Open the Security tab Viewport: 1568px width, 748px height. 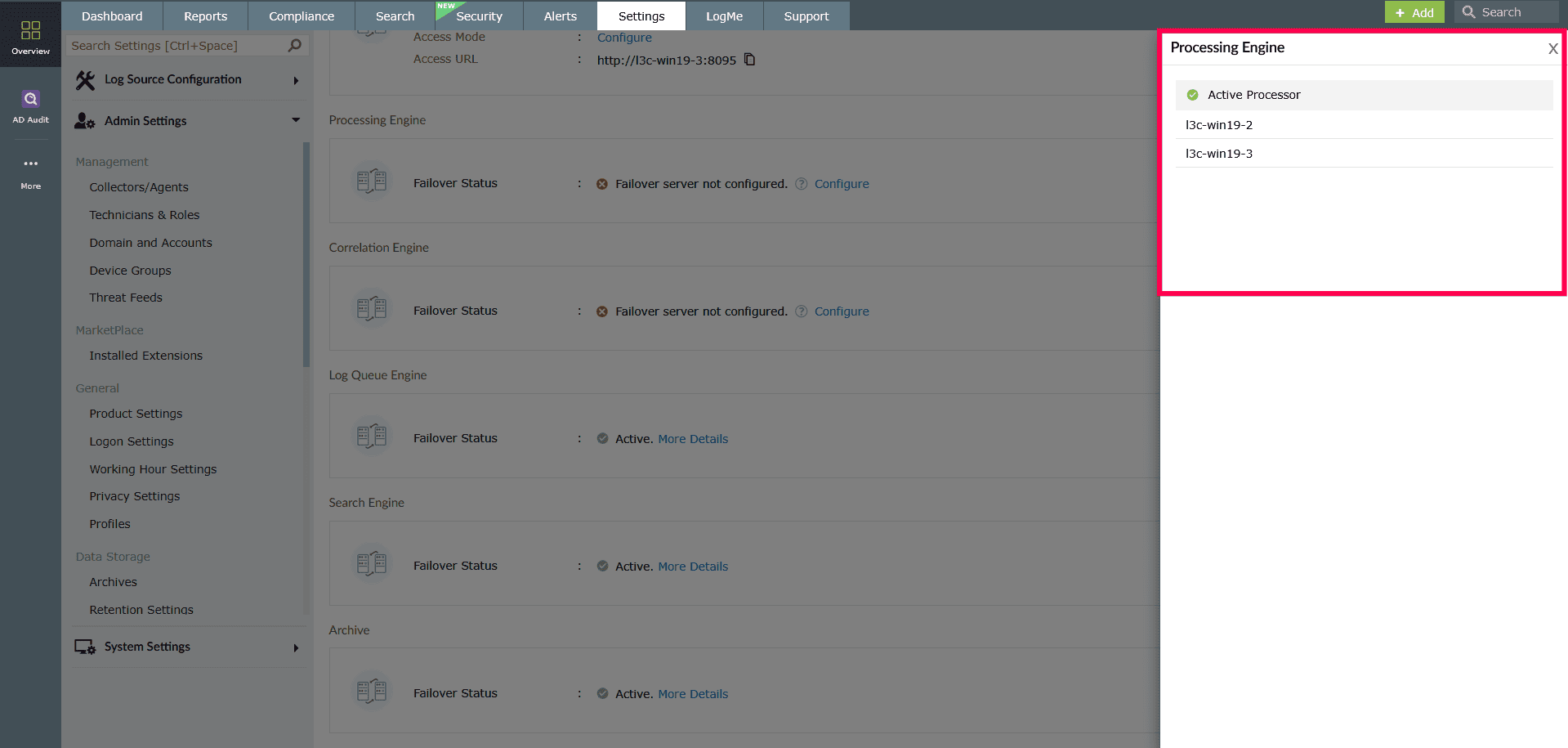(x=480, y=16)
